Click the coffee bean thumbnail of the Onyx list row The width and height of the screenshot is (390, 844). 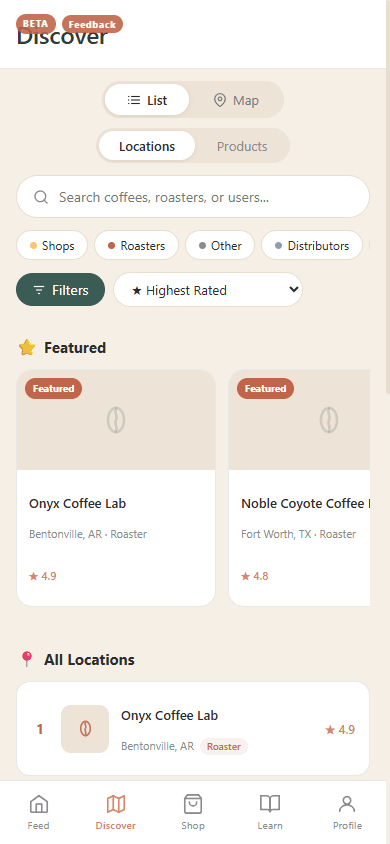click(x=85, y=729)
